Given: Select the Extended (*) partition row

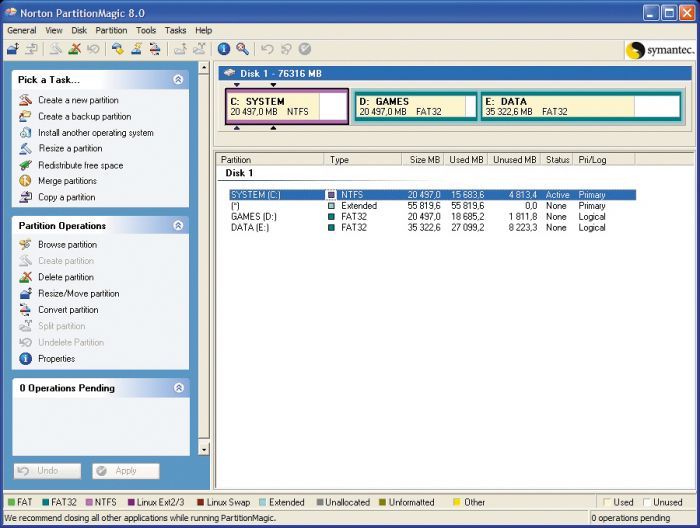Looking at the screenshot, I should [432, 206].
